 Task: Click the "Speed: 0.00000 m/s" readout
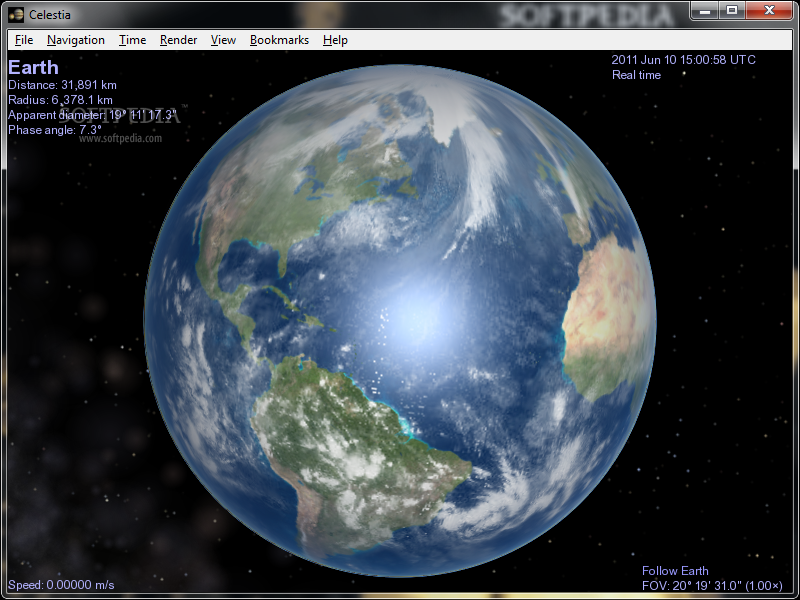61,585
